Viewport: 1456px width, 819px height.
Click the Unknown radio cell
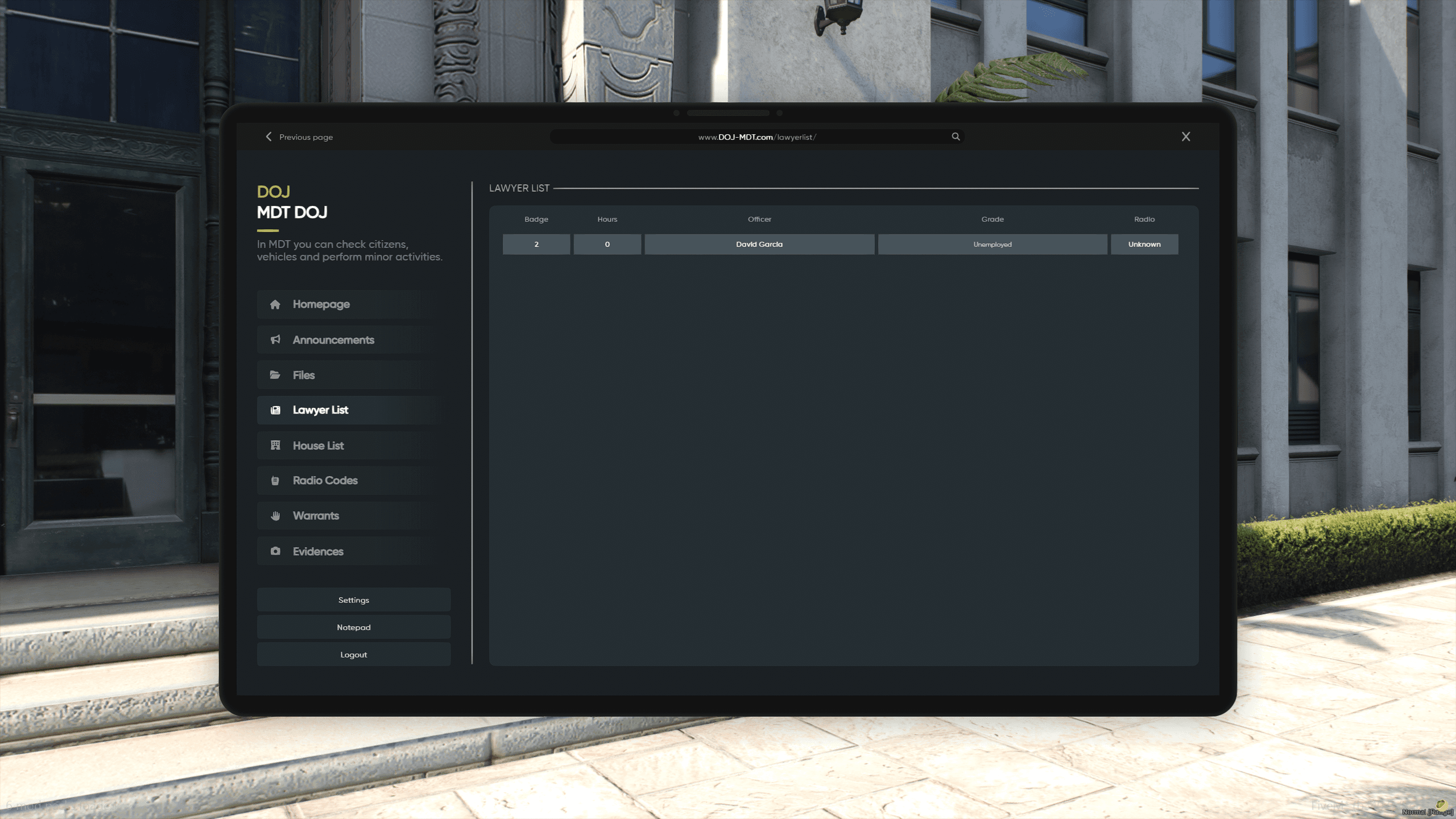coord(1144,244)
